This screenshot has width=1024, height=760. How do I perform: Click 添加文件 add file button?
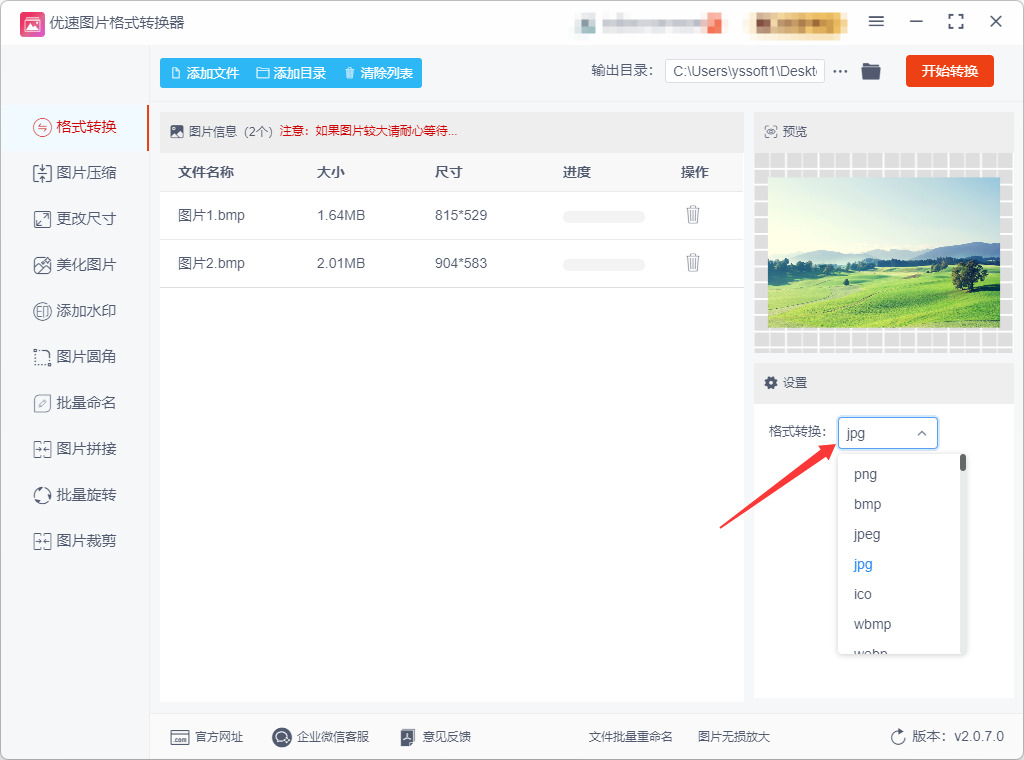tap(205, 73)
